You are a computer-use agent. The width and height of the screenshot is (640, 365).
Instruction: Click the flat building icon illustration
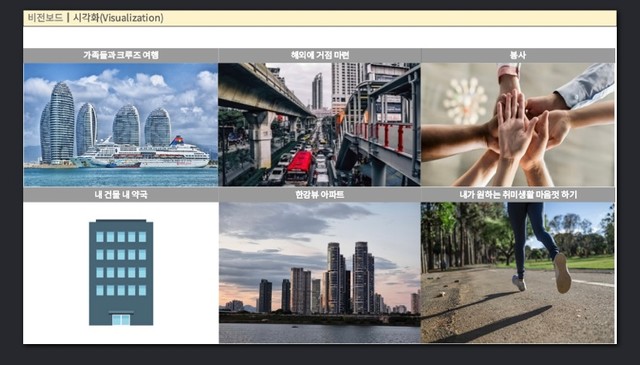tap(121, 272)
